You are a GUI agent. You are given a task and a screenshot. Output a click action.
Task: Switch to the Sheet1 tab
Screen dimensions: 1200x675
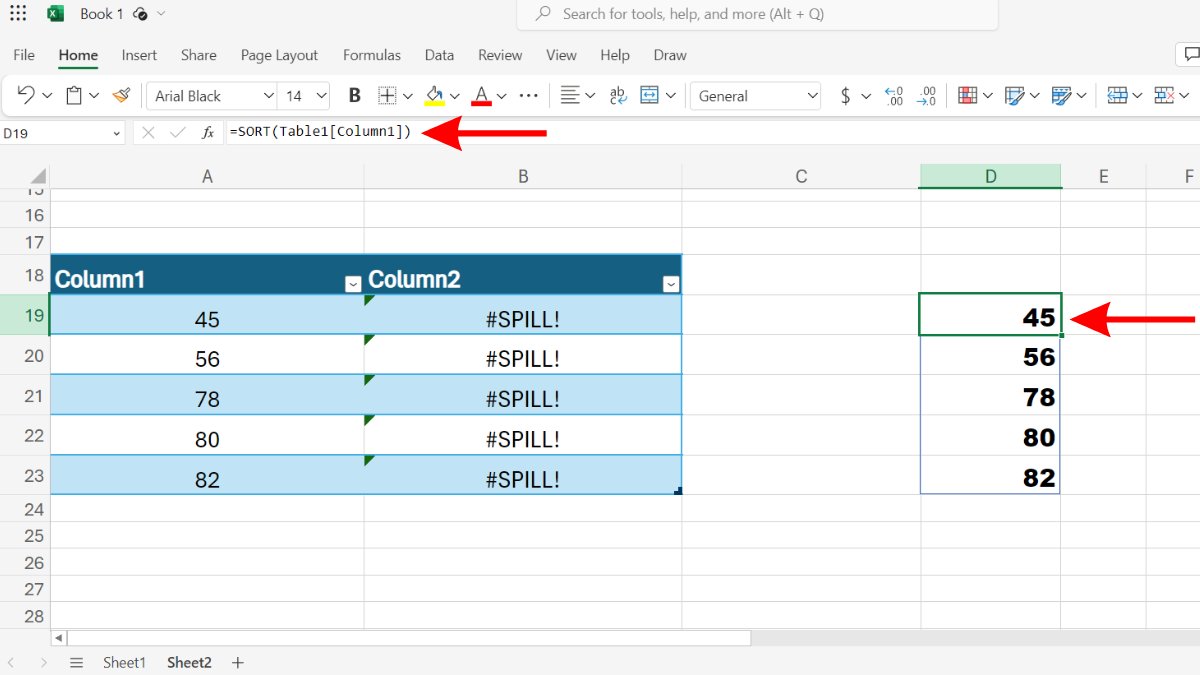tap(124, 662)
